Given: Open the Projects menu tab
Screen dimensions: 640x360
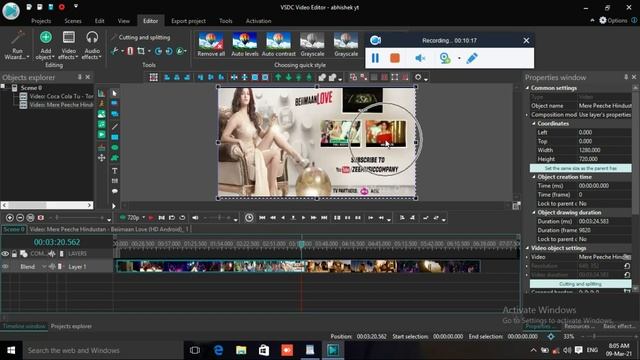Looking at the screenshot, I should 41,21.
